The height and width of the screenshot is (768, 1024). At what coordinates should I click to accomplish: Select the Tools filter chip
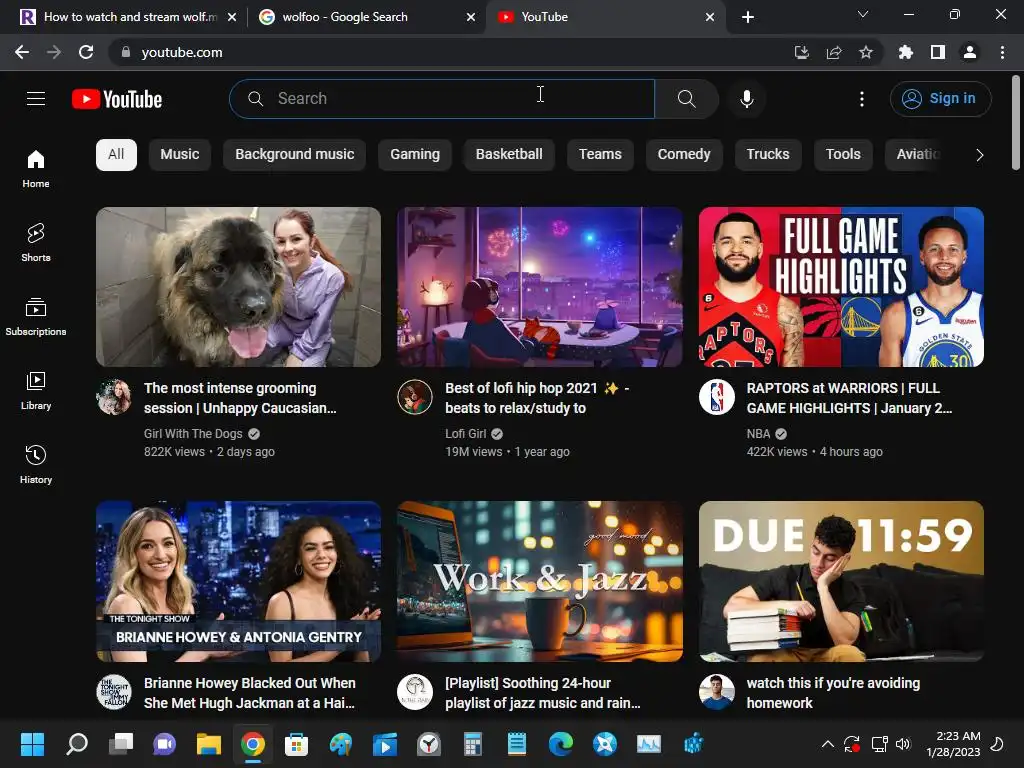coord(843,155)
